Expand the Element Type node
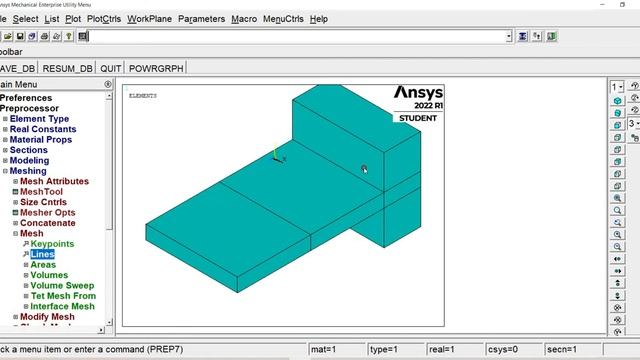The width and height of the screenshot is (640, 360). (x=5, y=119)
